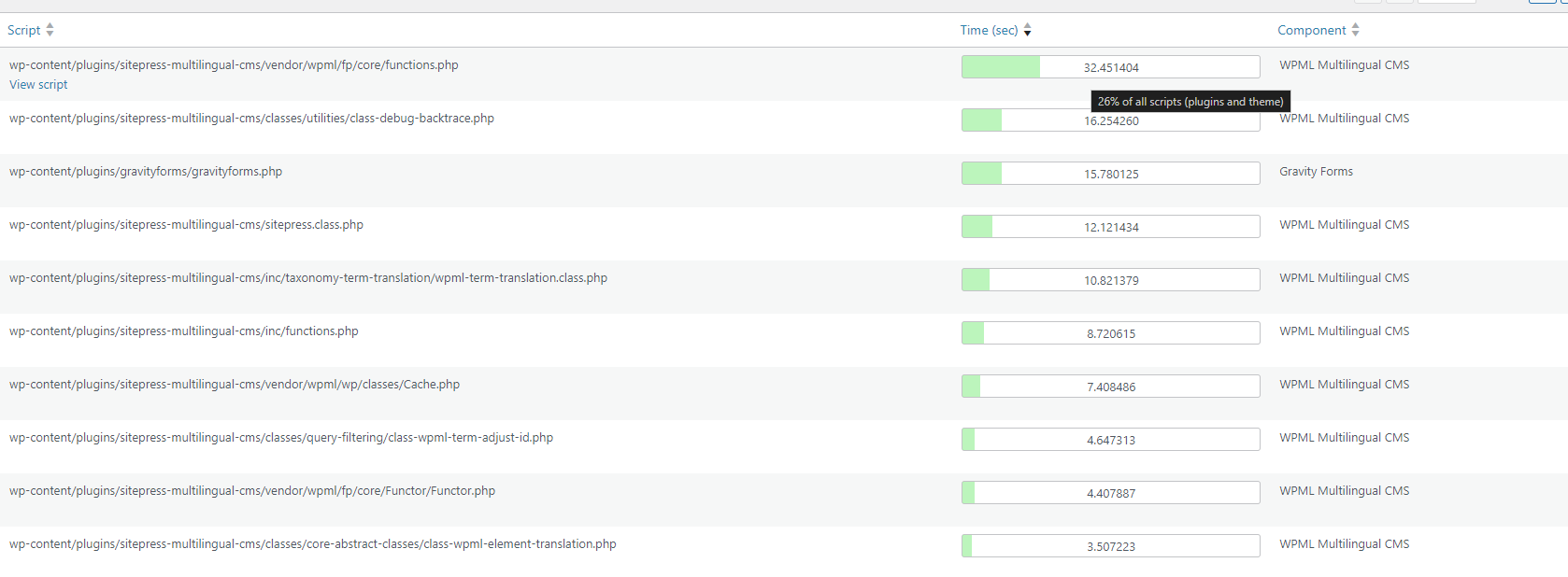The image size is (1568, 577).
Task: Click the 7.408486 time bar
Action: (1111, 387)
